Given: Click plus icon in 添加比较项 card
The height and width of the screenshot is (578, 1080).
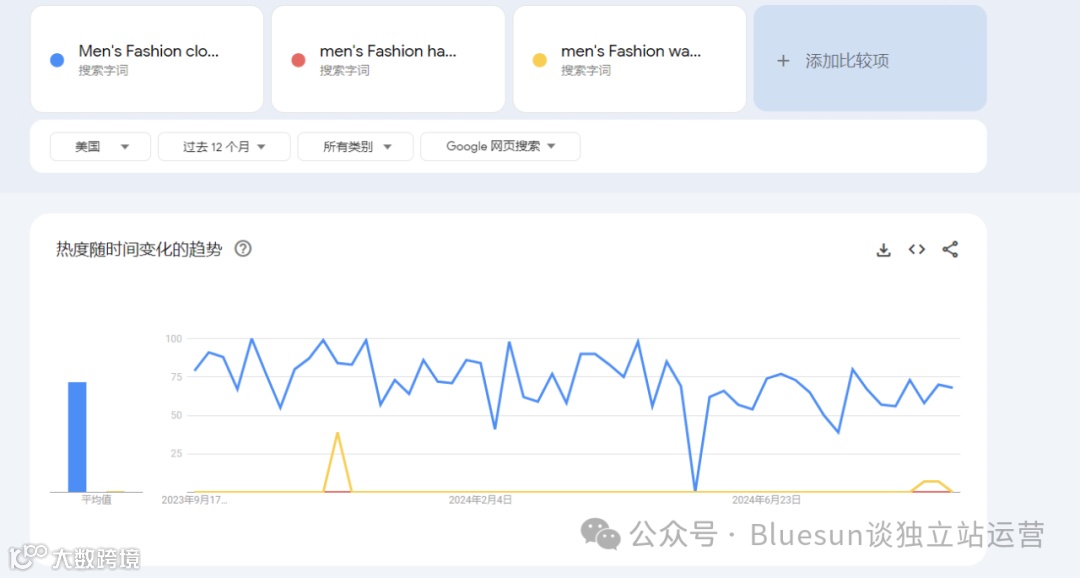Looking at the screenshot, I should [783, 61].
